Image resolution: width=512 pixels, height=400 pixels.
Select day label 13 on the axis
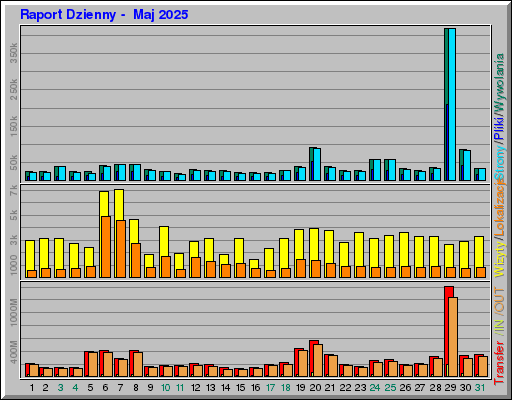(211, 388)
